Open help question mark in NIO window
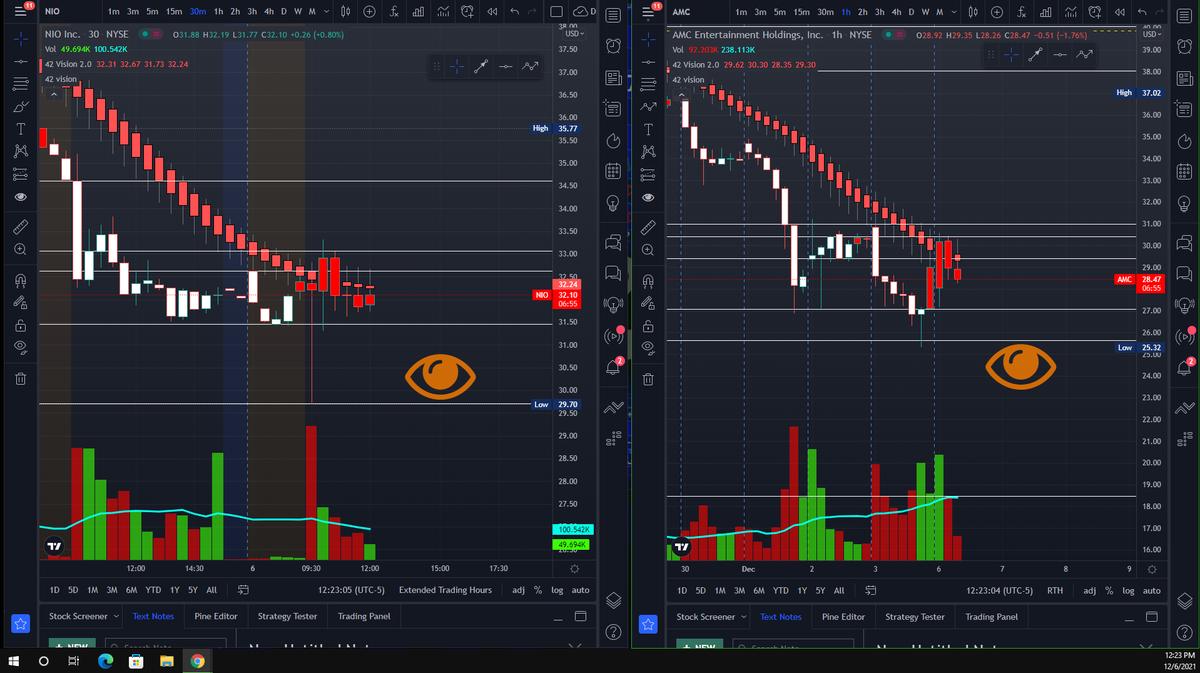Image resolution: width=1200 pixels, height=673 pixels. click(x=614, y=632)
